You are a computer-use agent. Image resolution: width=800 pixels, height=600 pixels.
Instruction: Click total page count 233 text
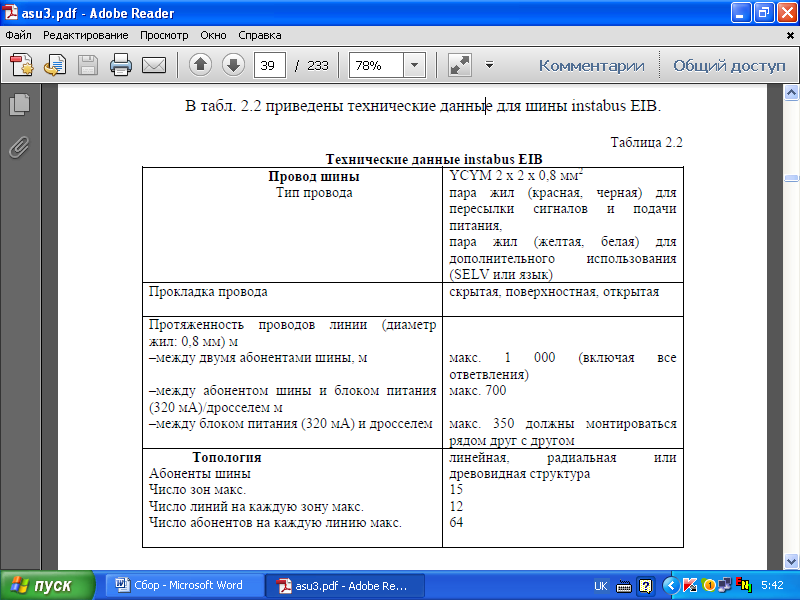318,65
